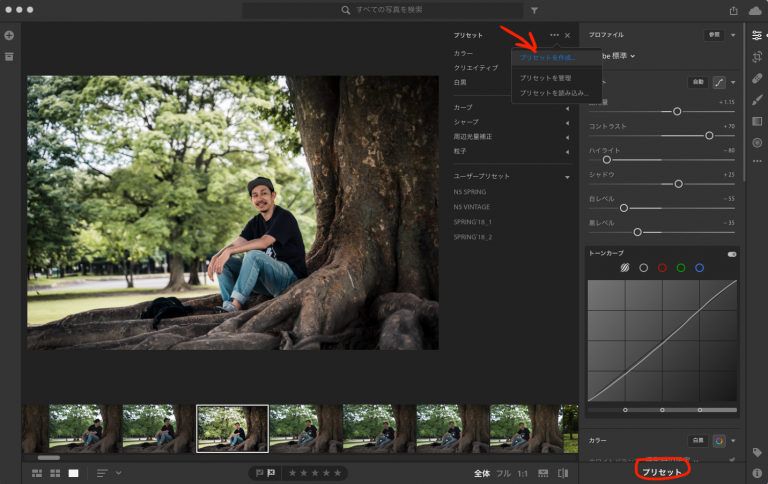Open the Share export icon

tap(733, 10)
